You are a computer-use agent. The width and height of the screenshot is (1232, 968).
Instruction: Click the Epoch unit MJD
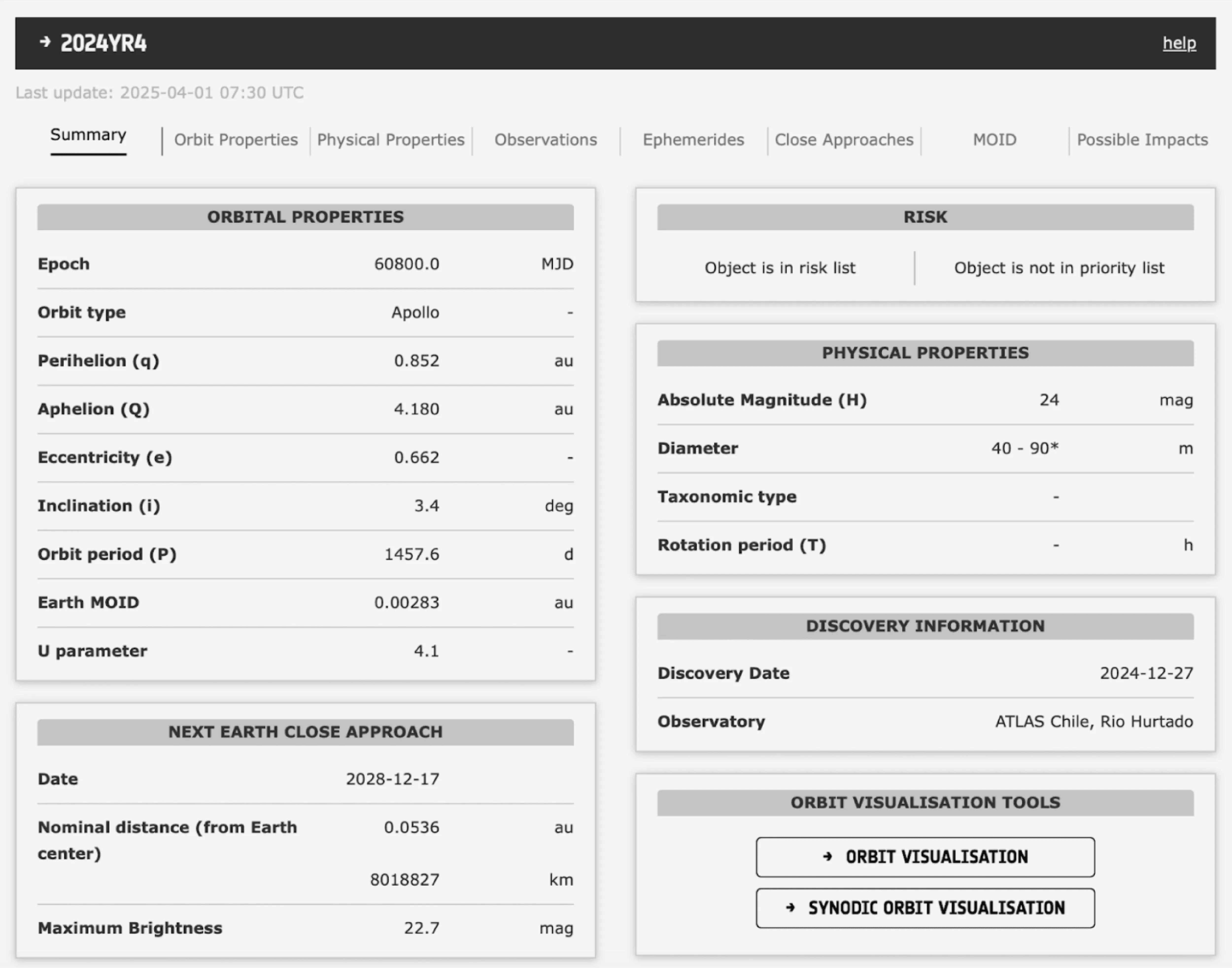point(557,264)
